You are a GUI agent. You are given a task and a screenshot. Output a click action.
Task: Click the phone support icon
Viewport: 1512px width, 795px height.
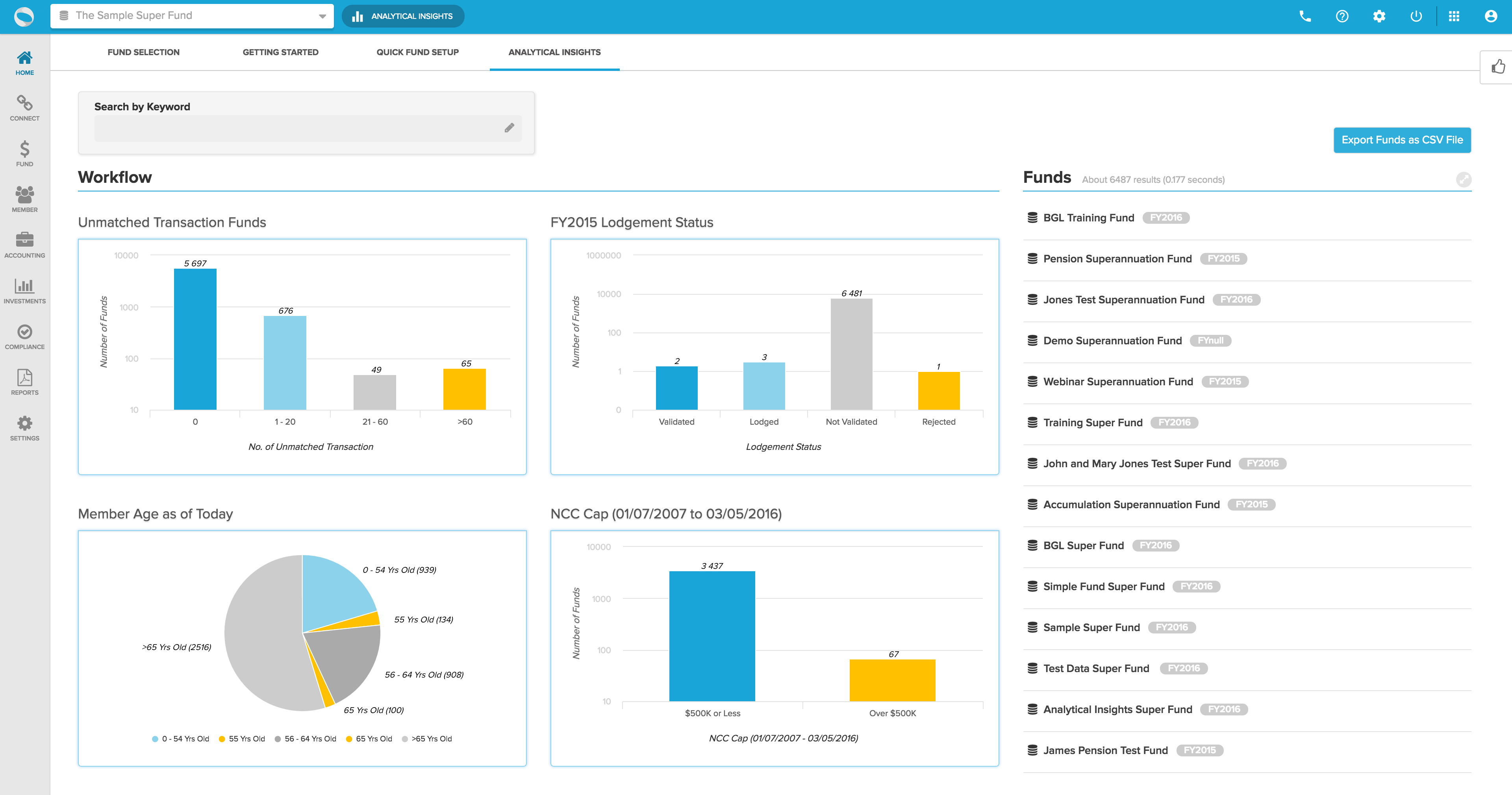tap(1305, 17)
